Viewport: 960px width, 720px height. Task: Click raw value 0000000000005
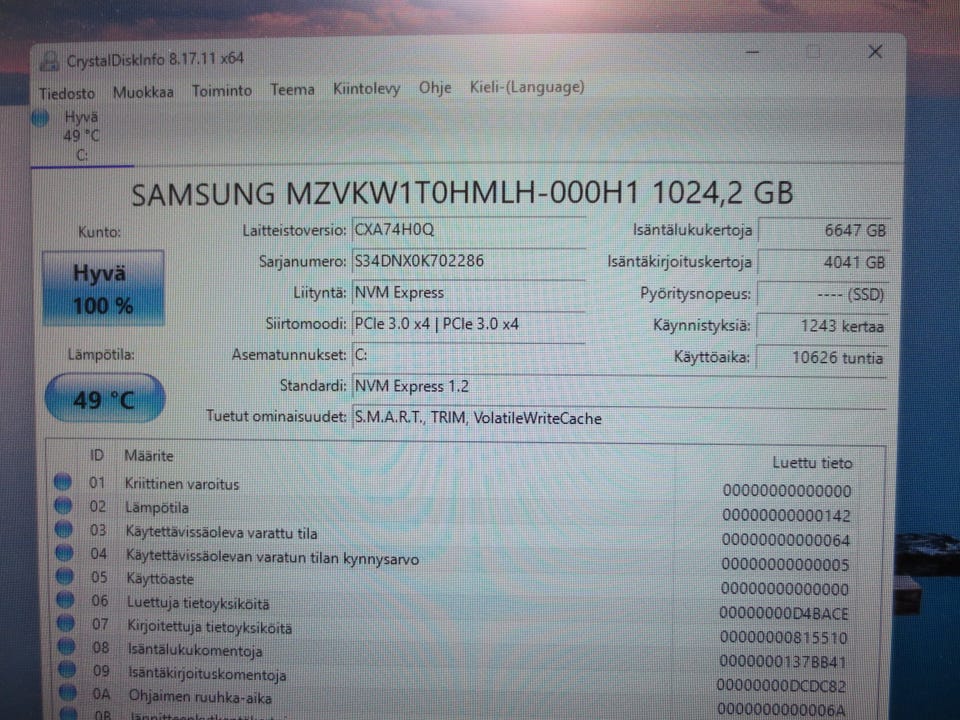785,564
